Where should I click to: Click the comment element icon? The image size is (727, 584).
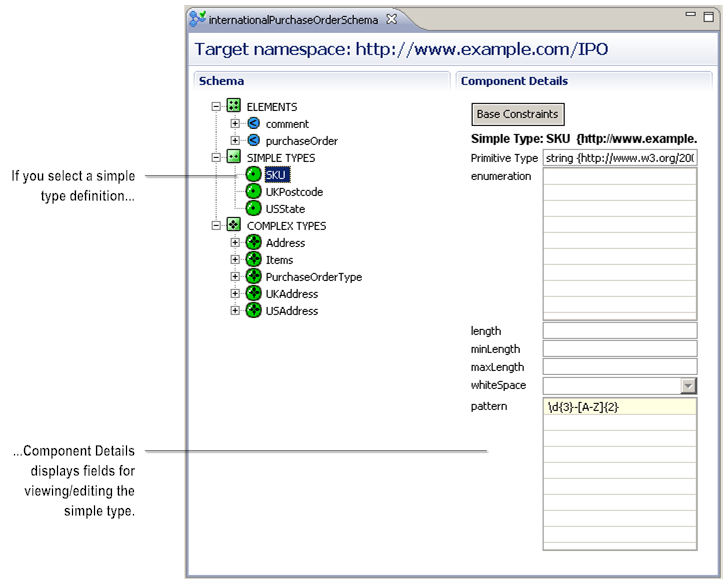253,124
